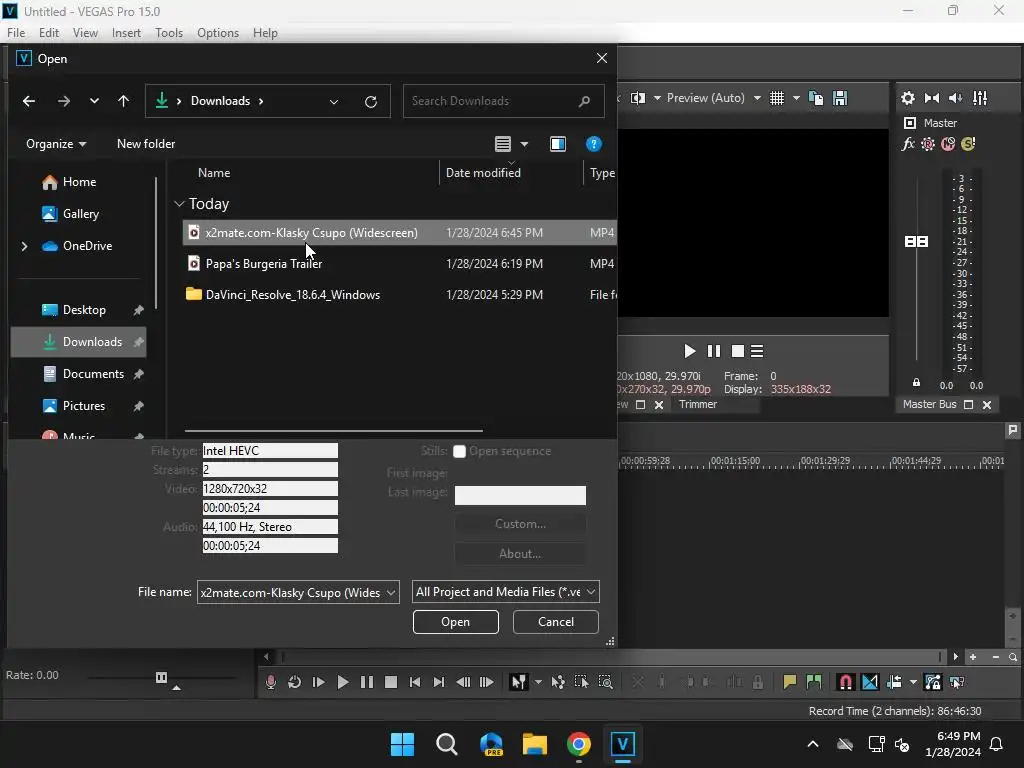Open Master automation settings icon

click(x=928, y=144)
